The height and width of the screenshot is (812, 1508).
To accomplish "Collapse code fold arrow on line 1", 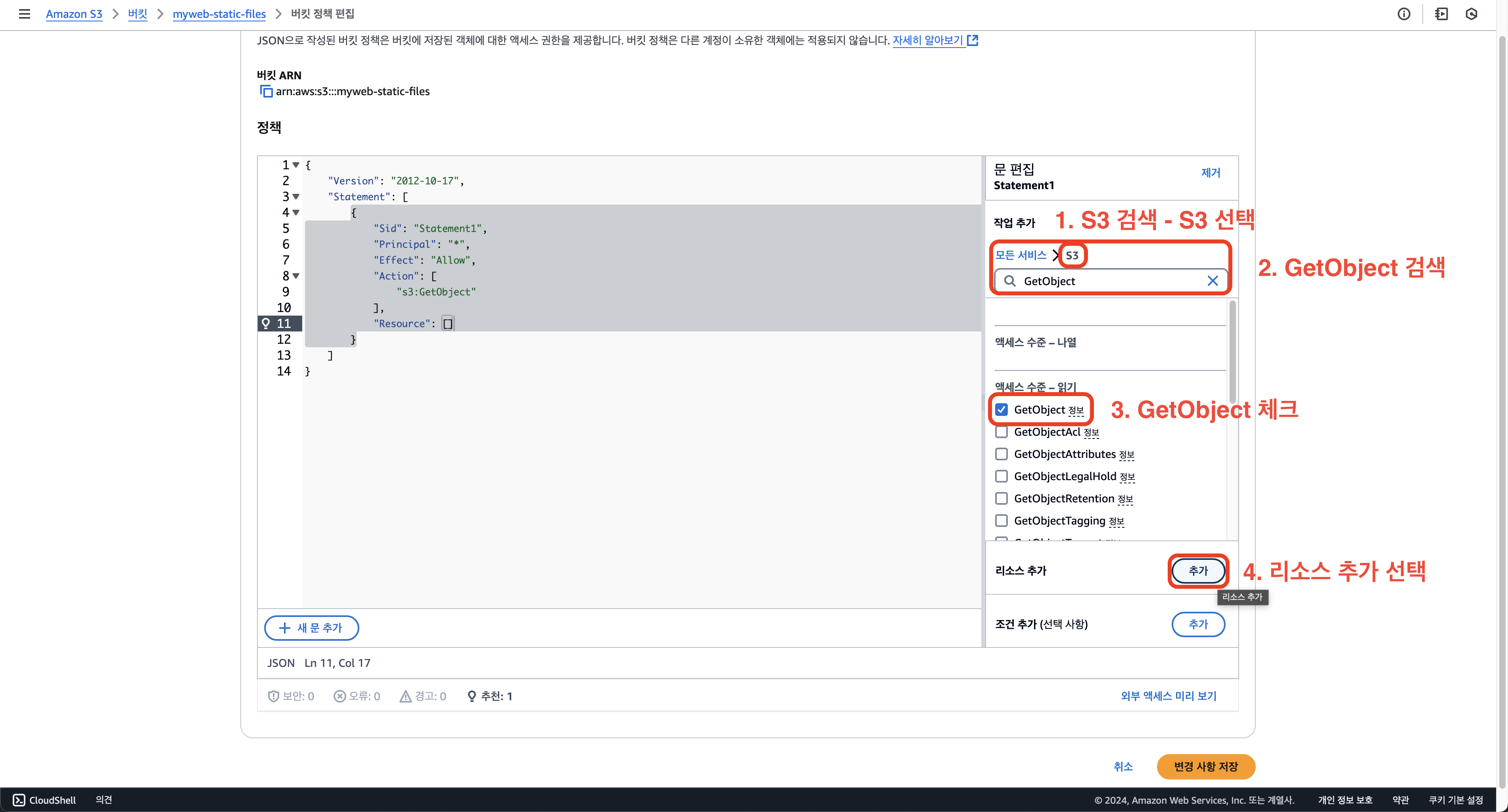I will coord(296,165).
